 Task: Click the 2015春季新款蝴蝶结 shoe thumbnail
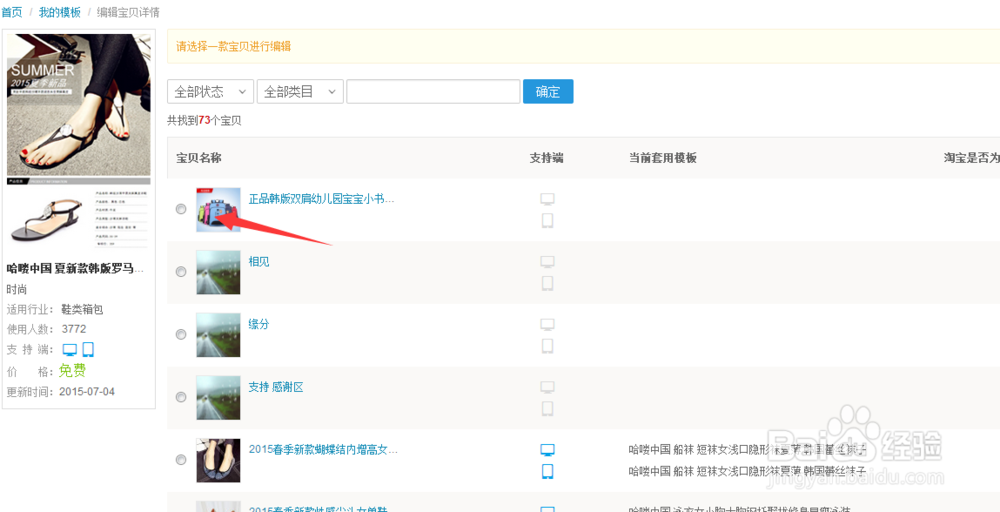point(218,460)
